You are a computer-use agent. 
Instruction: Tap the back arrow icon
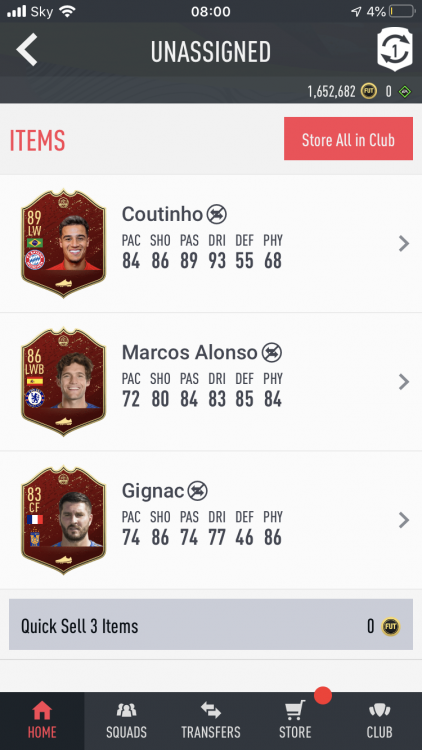click(26, 50)
